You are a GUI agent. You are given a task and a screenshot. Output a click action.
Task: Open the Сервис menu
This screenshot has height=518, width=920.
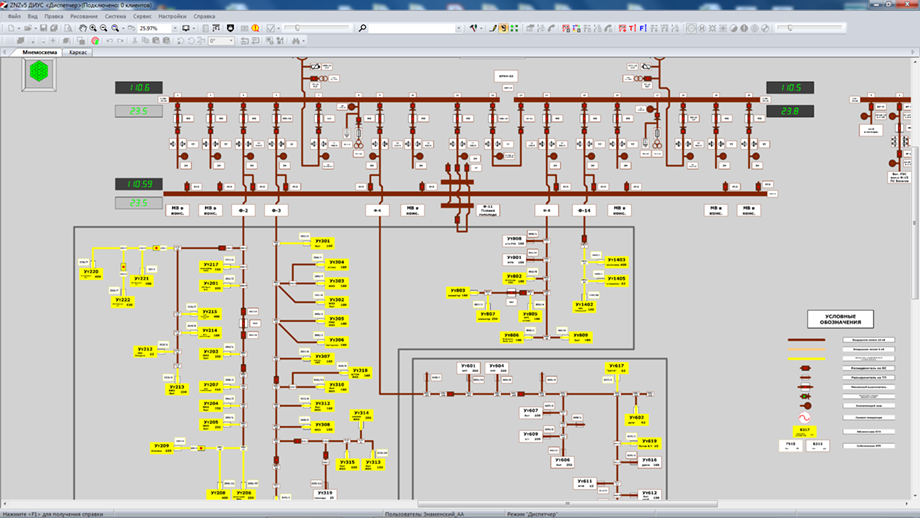click(x=142, y=17)
